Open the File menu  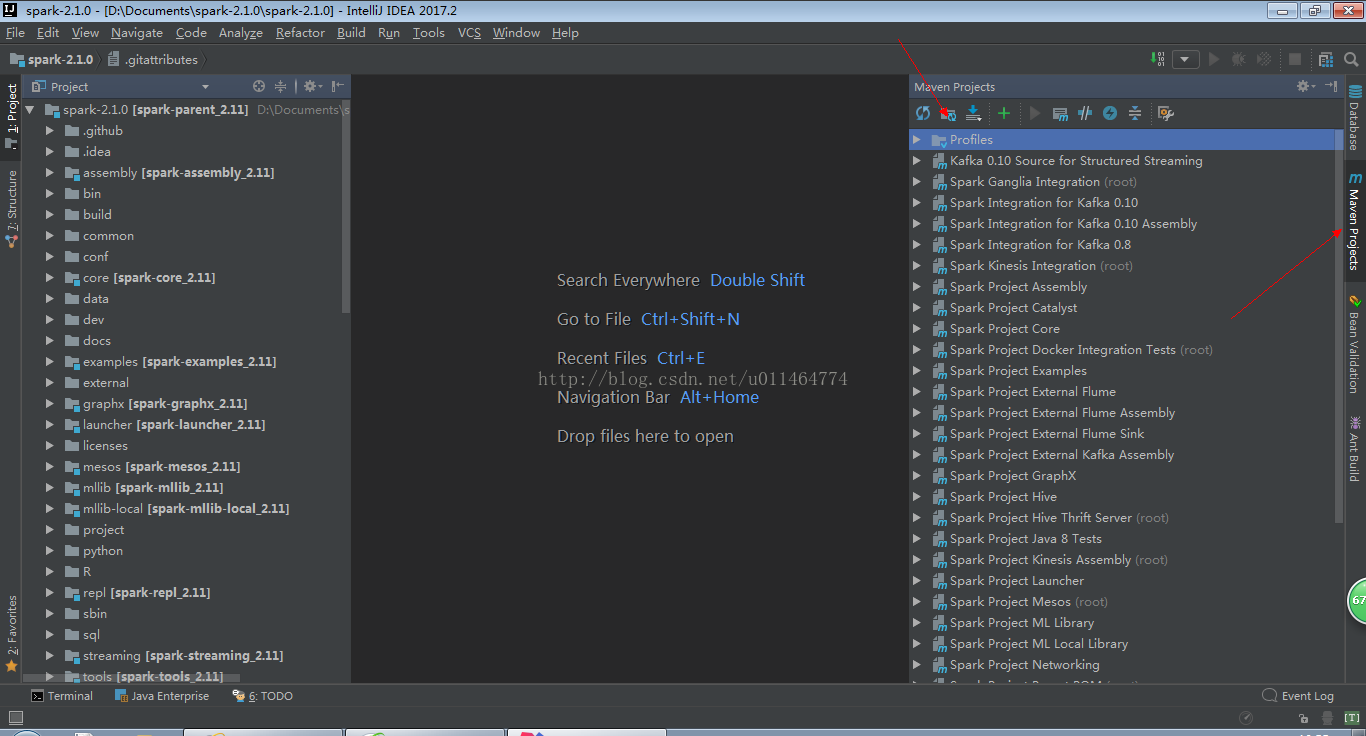point(15,33)
